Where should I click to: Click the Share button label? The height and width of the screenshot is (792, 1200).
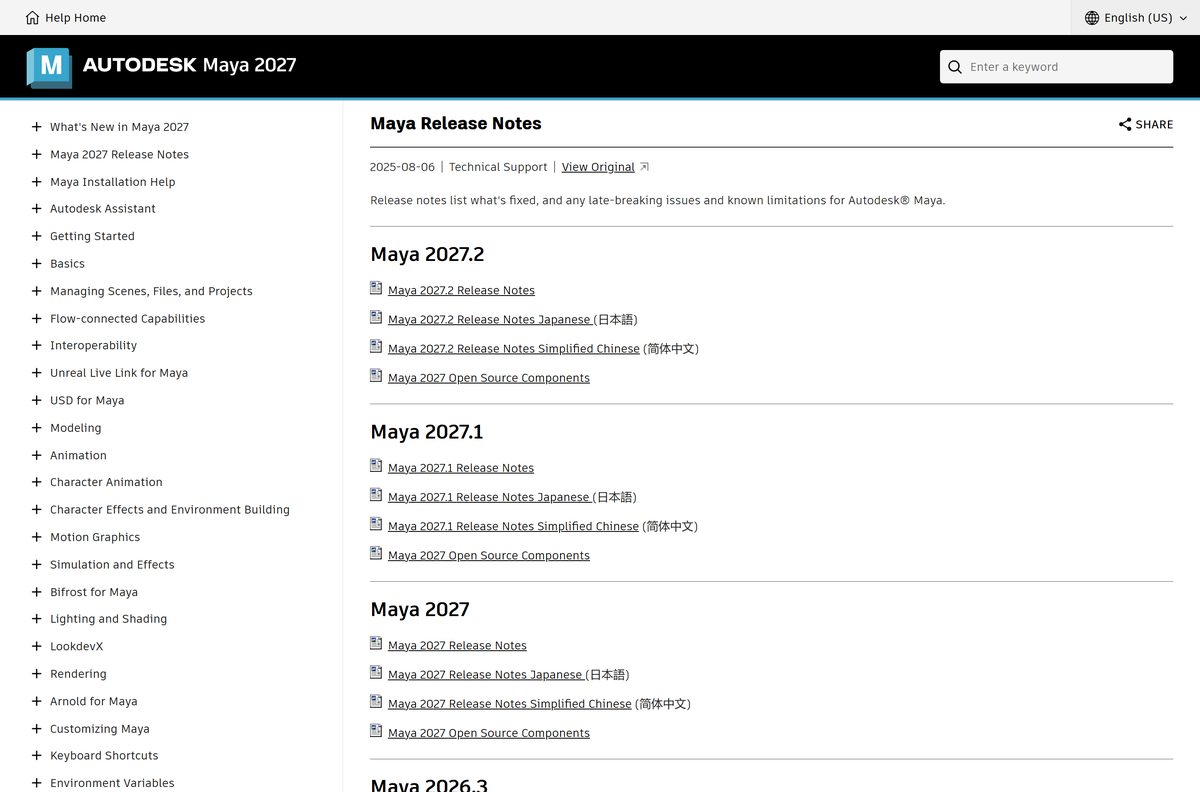pyautogui.click(x=1154, y=125)
